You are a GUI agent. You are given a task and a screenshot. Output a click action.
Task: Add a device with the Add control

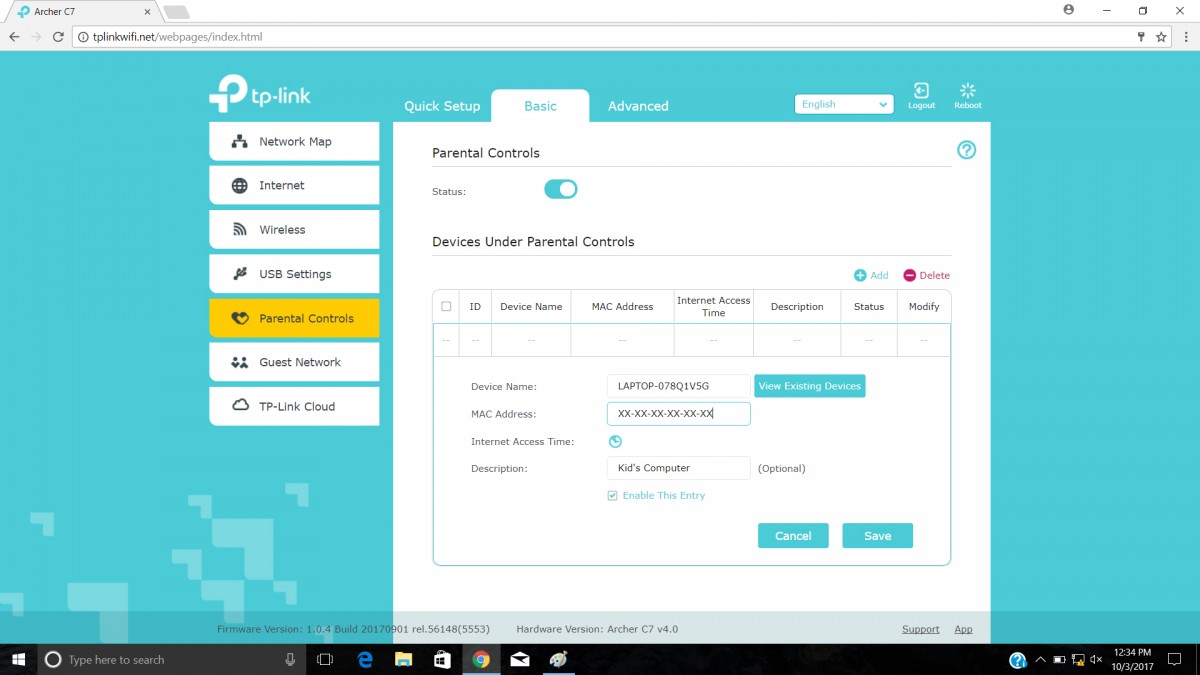pyautogui.click(x=871, y=275)
